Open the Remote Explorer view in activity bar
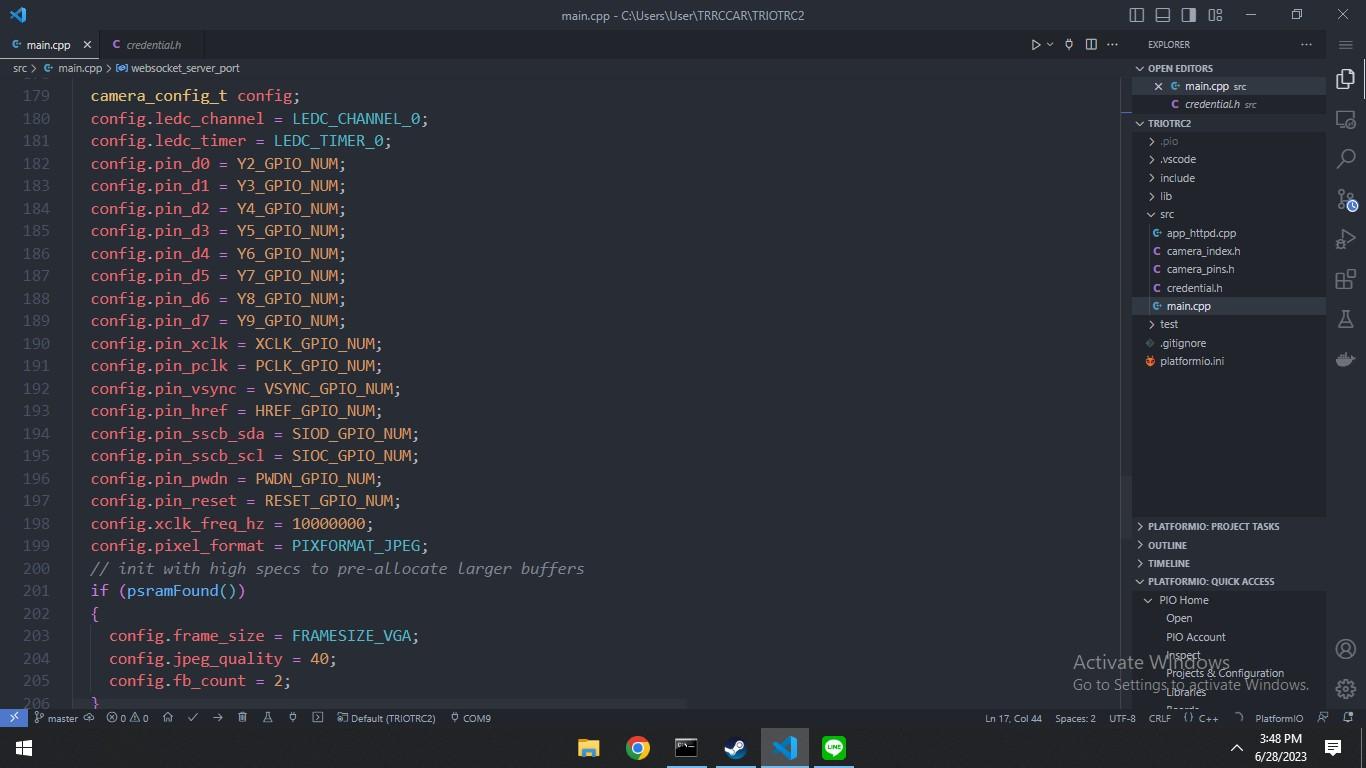1366x768 pixels. pyautogui.click(x=1346, y=119)
